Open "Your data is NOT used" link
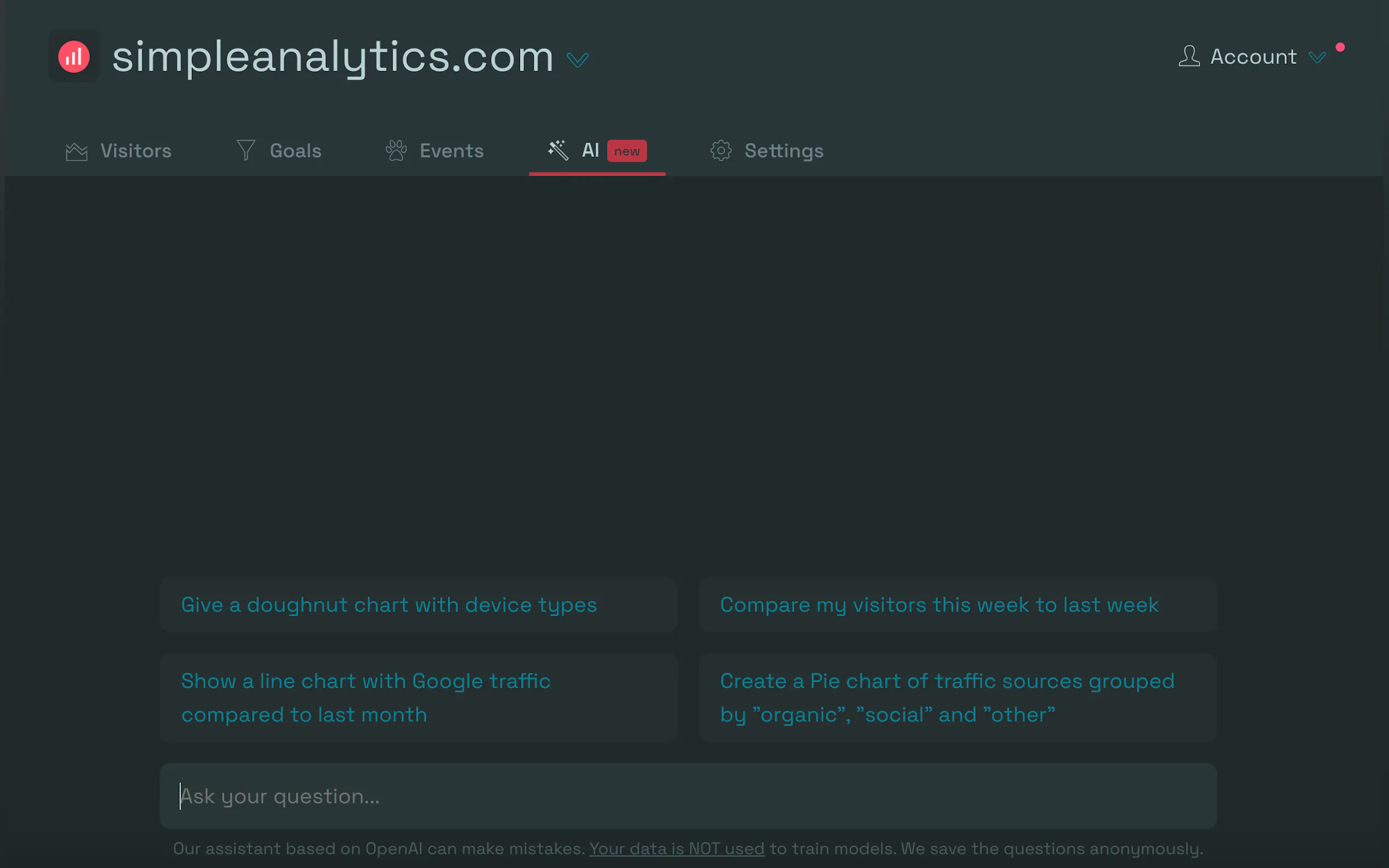 [x=676, y=848]
